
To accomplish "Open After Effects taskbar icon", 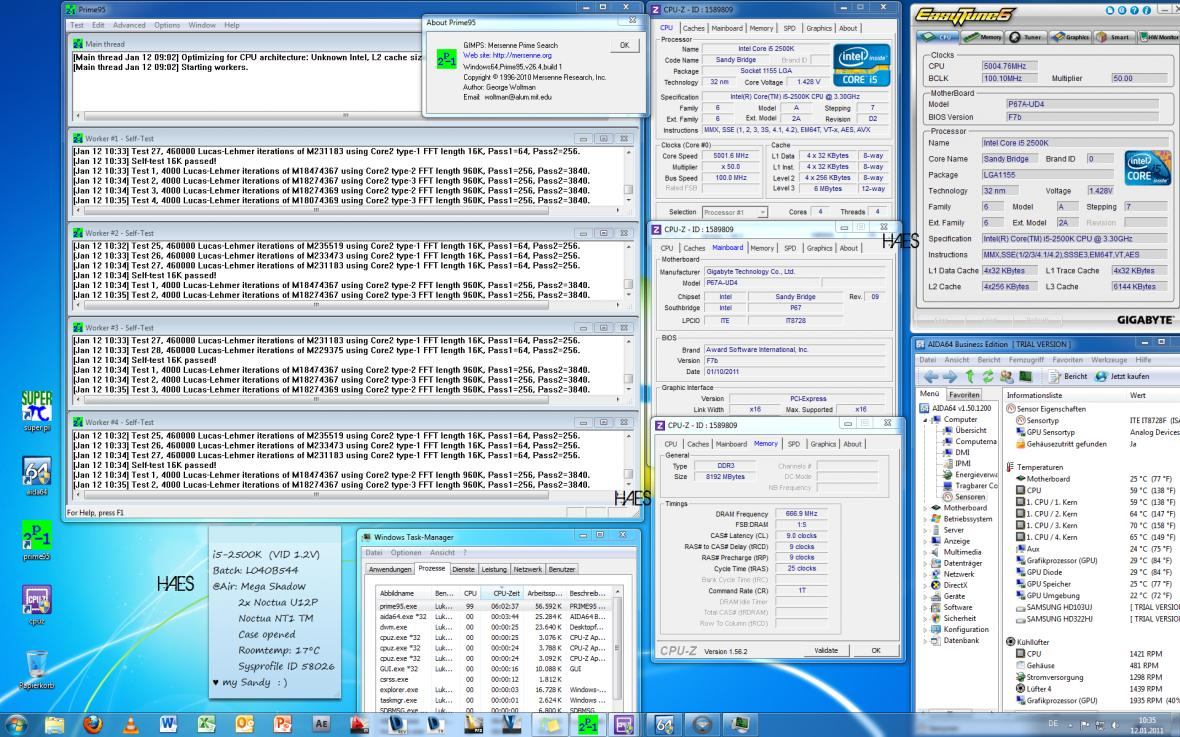I will tap(321, 724).
